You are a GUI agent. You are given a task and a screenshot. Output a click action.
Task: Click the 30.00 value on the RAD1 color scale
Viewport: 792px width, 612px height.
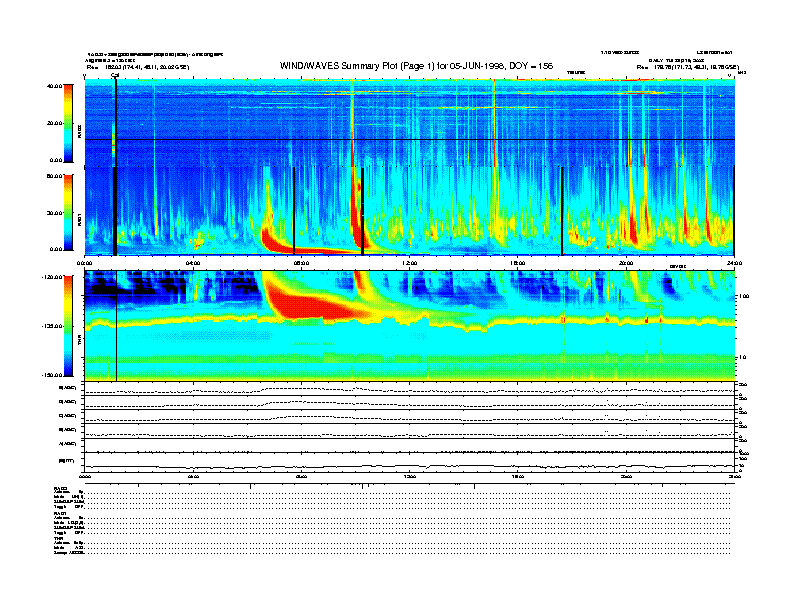click(55, 213)
